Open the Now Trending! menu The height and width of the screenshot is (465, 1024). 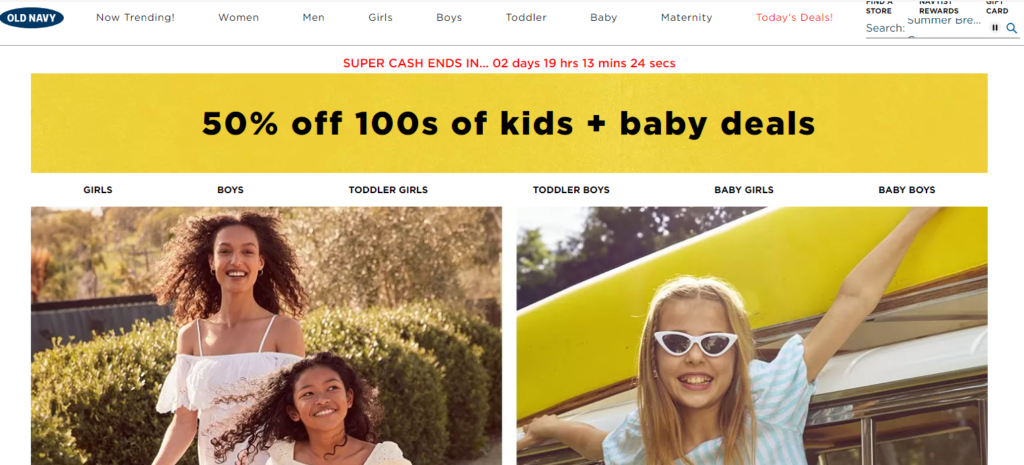(x=135, y=18)
